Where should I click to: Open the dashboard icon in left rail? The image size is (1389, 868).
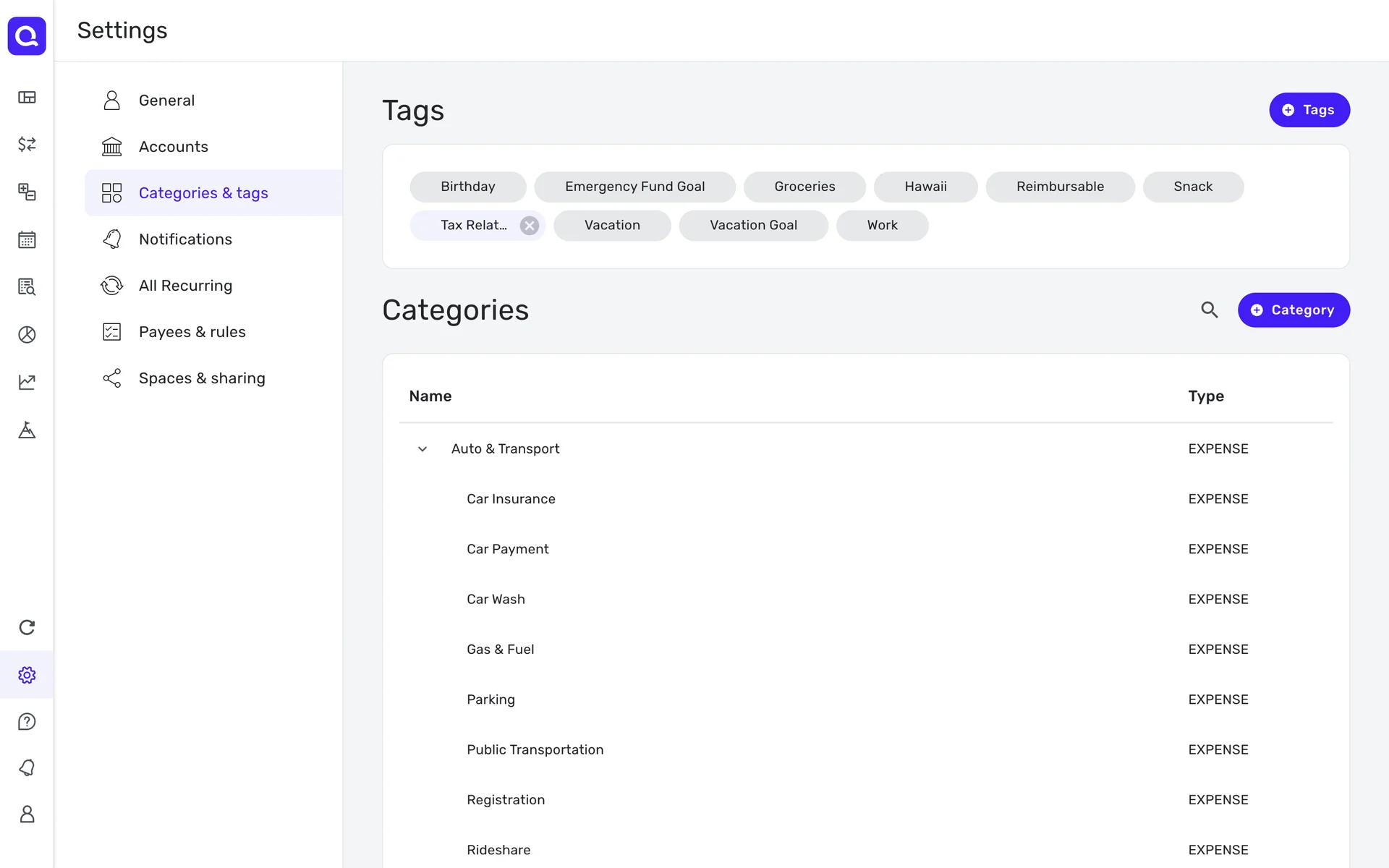pyautogui.click(x=27, y=97)
